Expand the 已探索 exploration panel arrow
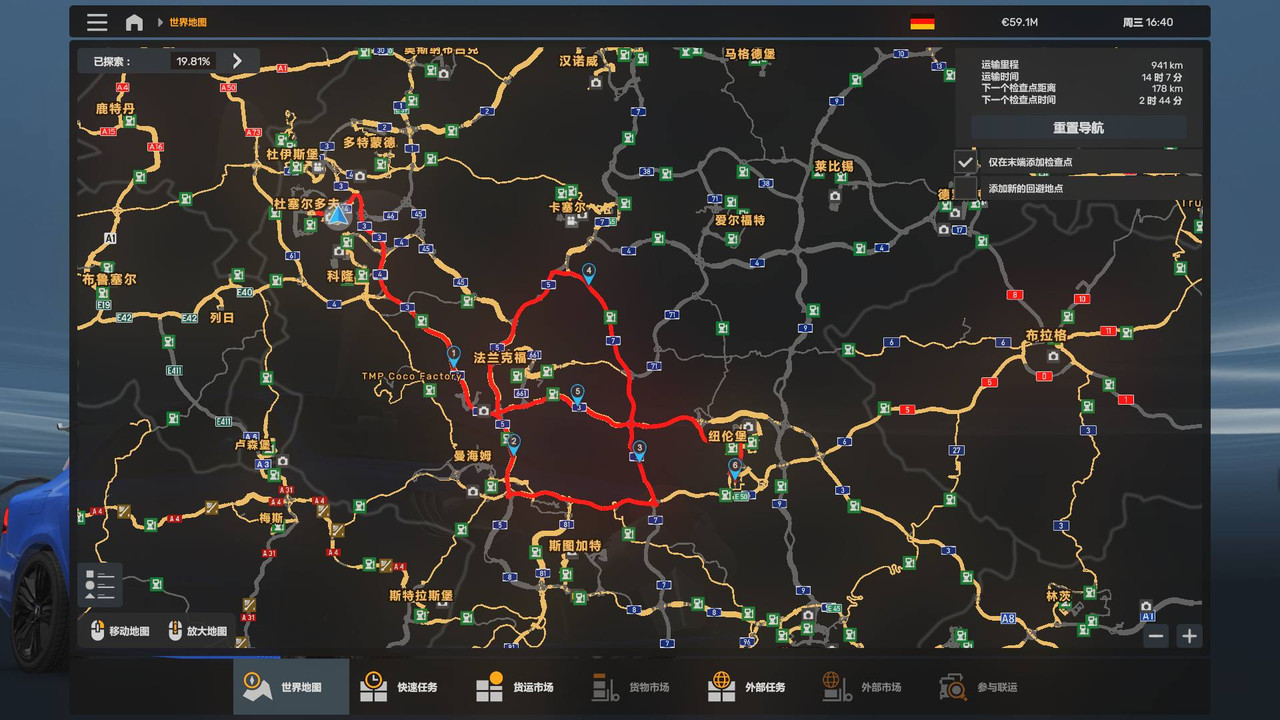Image resolution: width=1280 pixels, height=720 pixels. point(237,61)
